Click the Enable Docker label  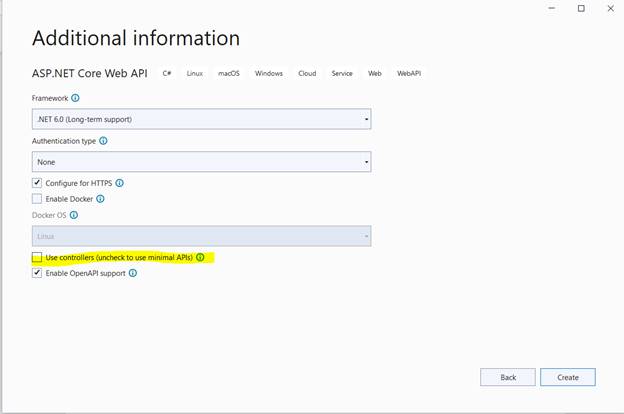pyautogui.click(x=69, y=199)
